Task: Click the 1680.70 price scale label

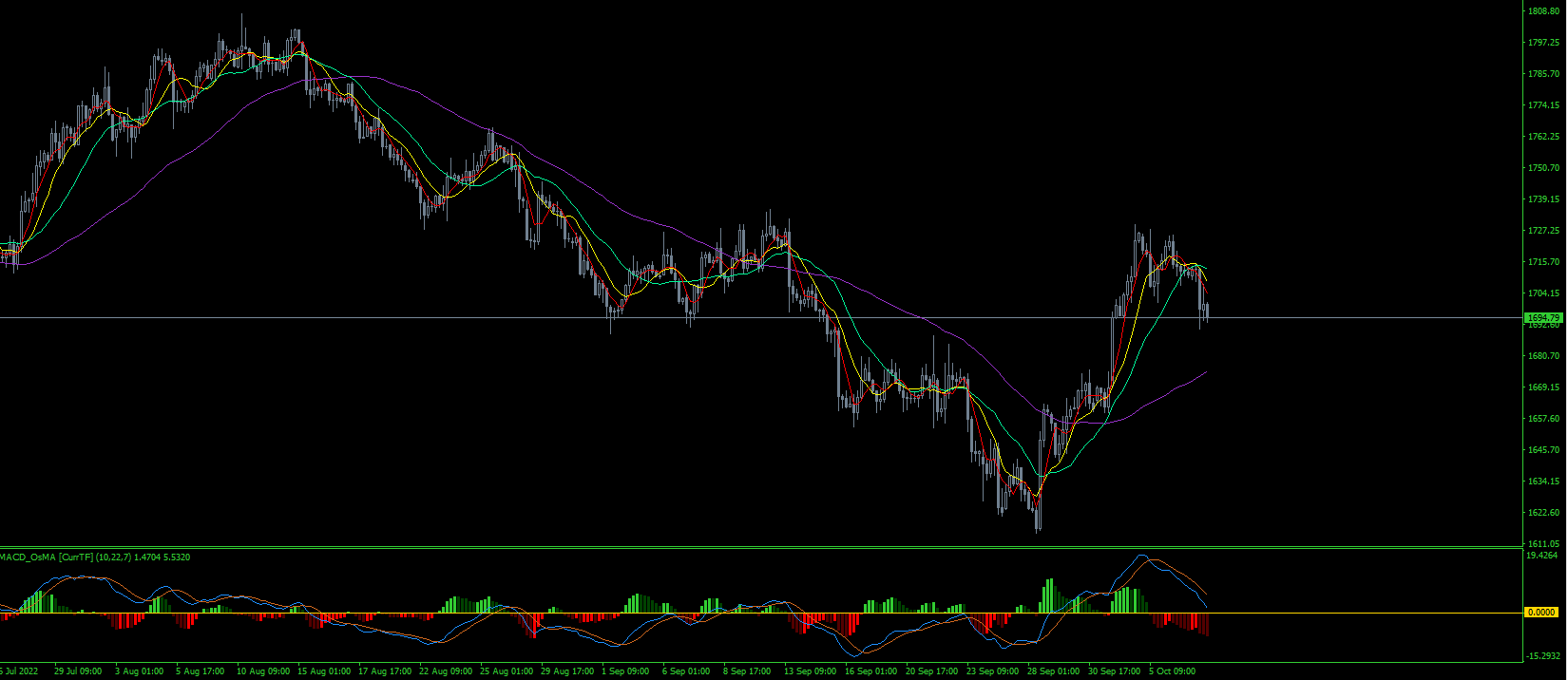Action: tap(1544, 356)
